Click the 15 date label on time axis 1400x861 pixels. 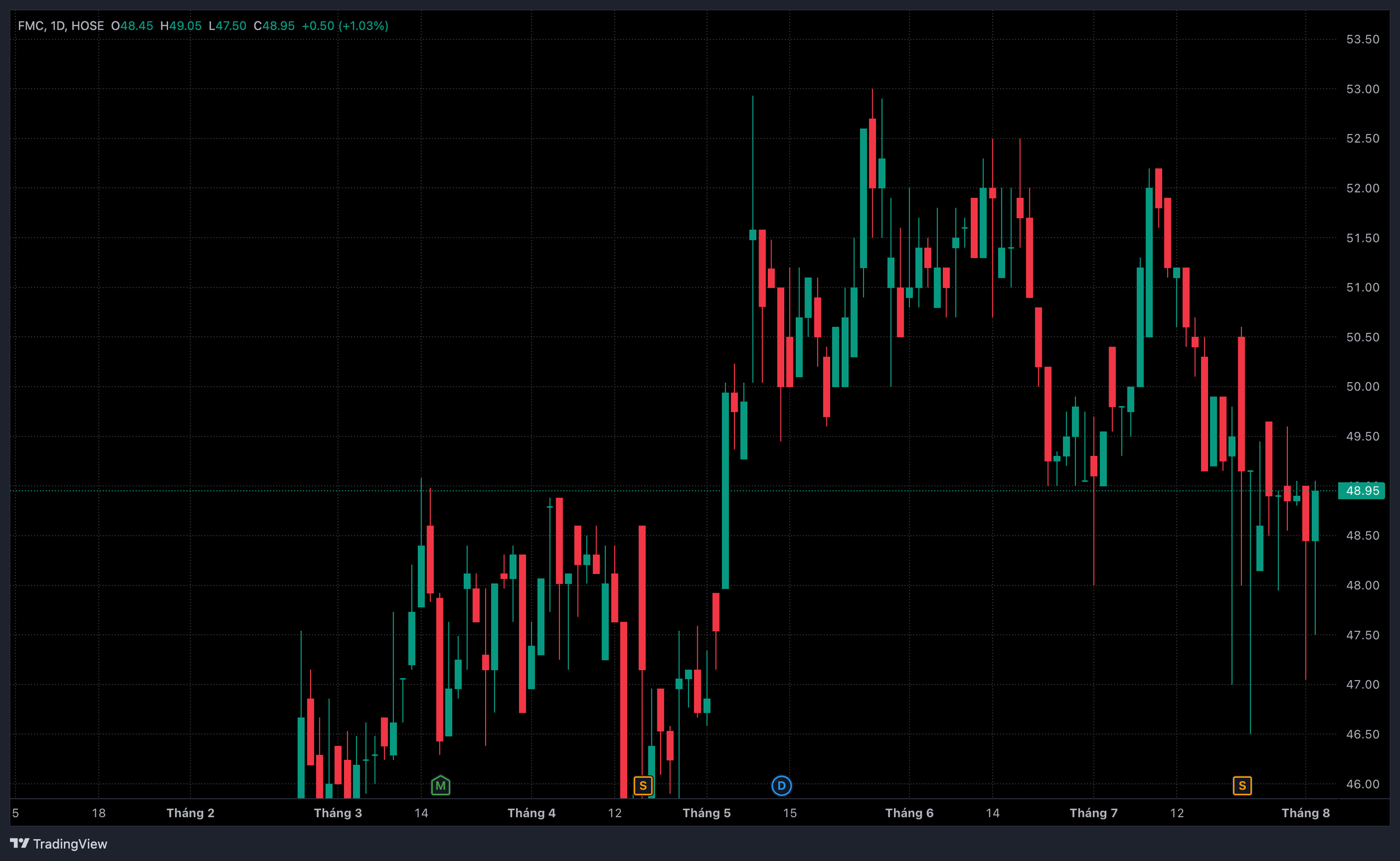coord(790,812)
